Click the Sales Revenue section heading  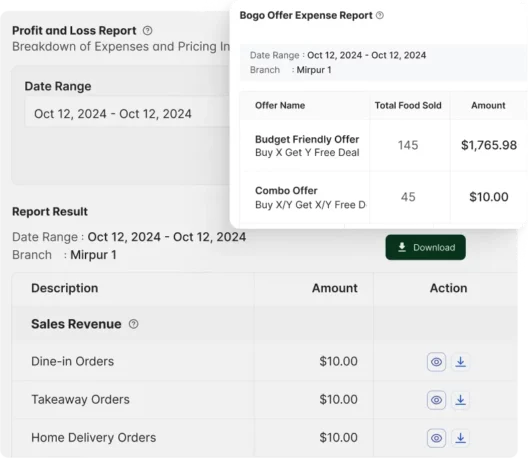pyautogui.click(x=76, y=324)
